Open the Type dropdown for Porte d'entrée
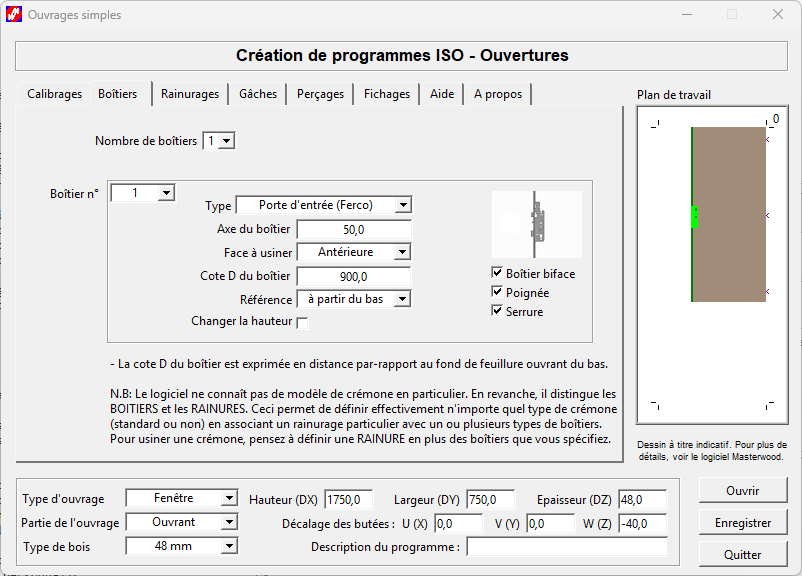 [x=402, y=205]
